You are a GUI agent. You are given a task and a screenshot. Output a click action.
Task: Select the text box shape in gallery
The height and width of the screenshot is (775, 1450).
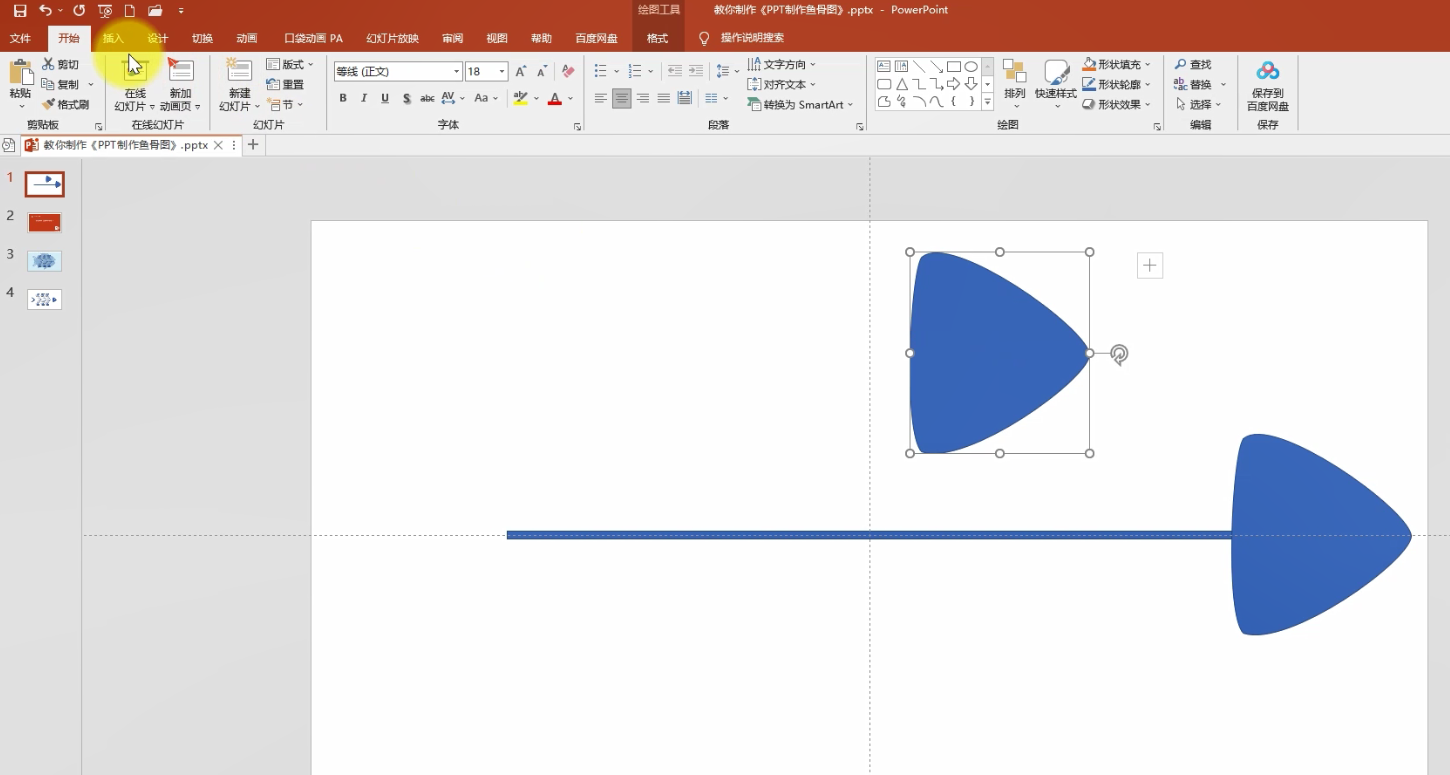click(x=884, y=67)
